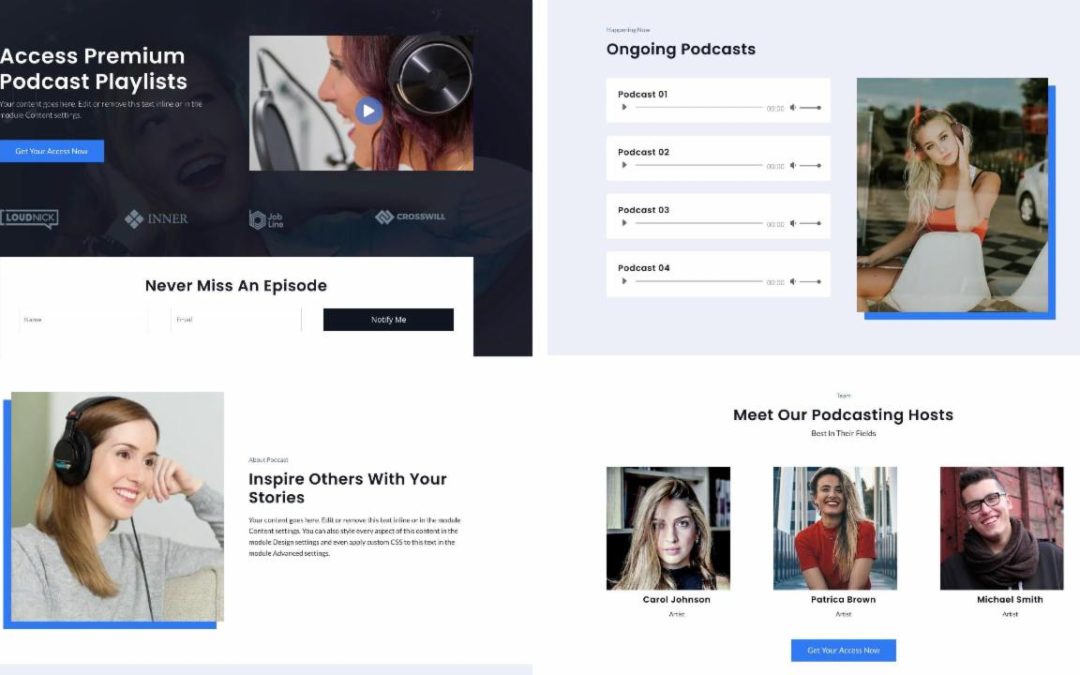Open Michael Smith's host photo
This screenshot has height=675, width=1080.
coord(1001,528)
